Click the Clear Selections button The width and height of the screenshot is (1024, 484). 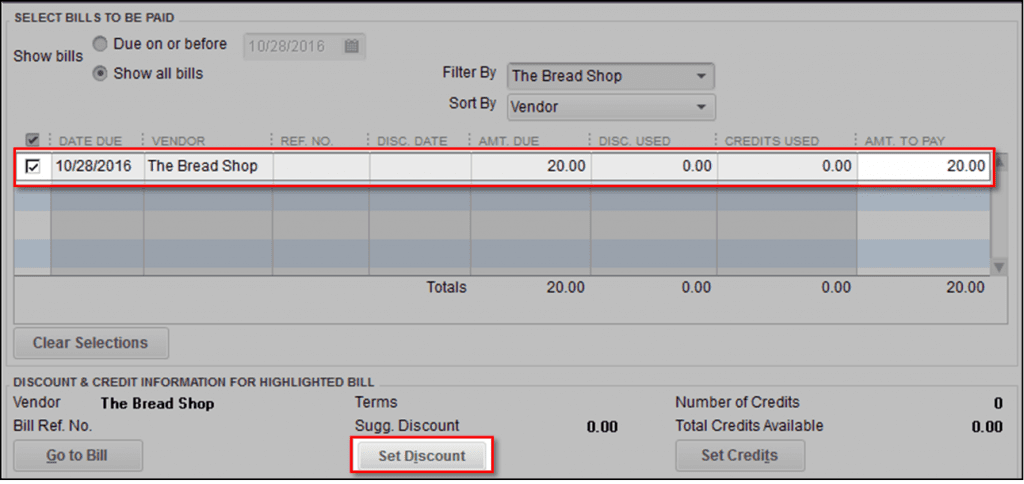point(91,343)
